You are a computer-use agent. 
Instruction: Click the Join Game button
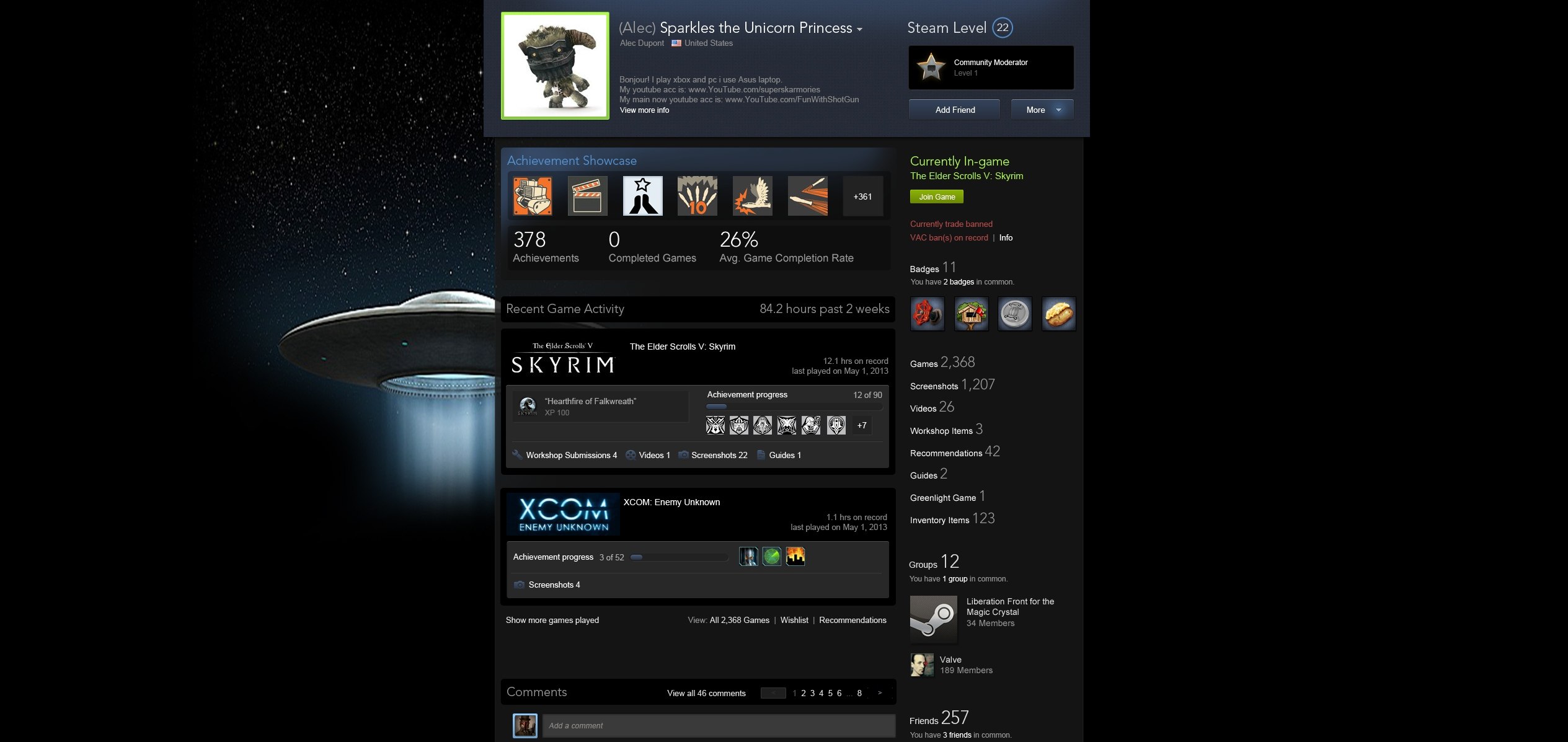tap(937, 197)
